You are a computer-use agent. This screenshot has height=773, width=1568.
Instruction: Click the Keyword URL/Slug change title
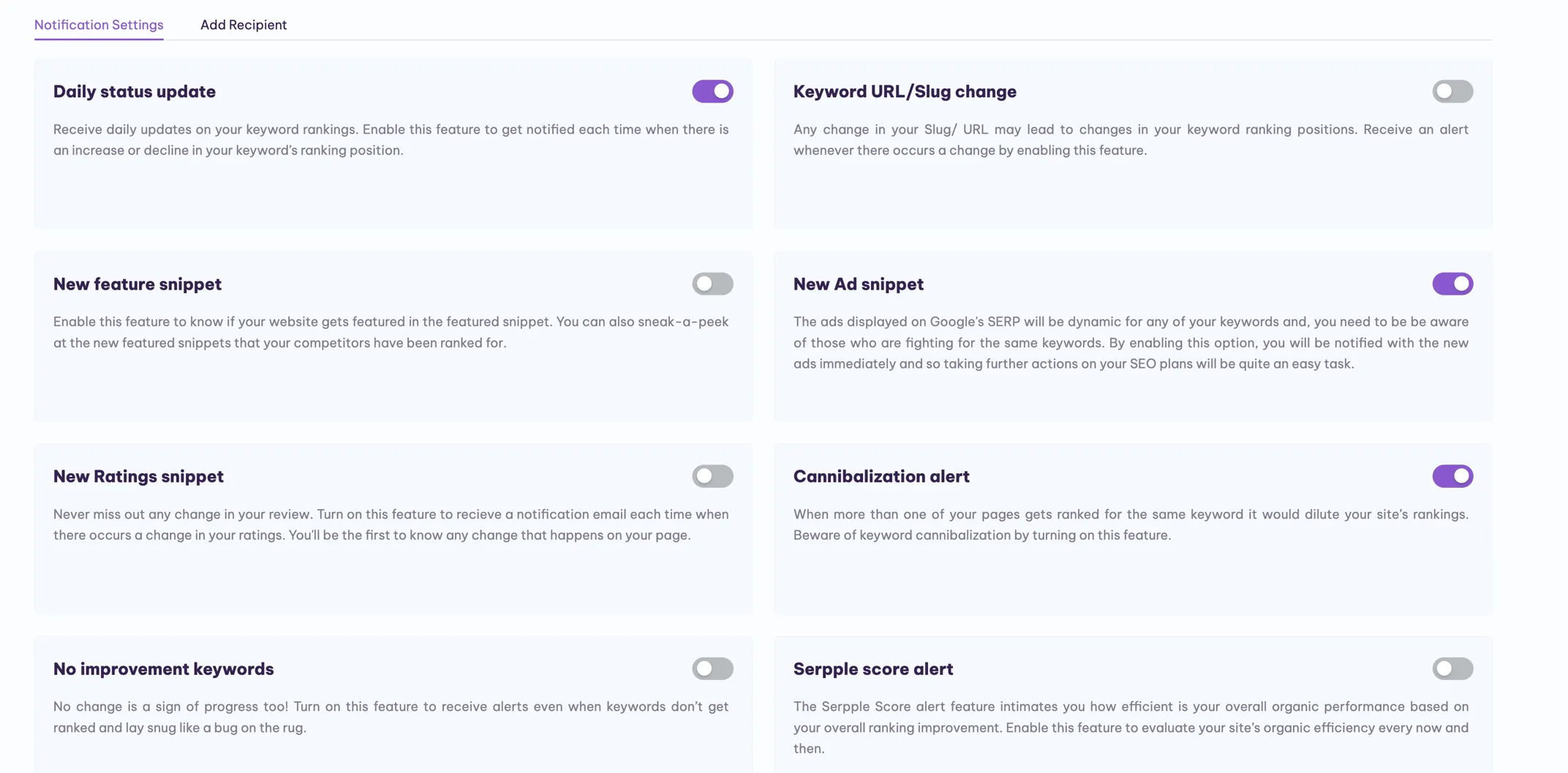(905, 91)
